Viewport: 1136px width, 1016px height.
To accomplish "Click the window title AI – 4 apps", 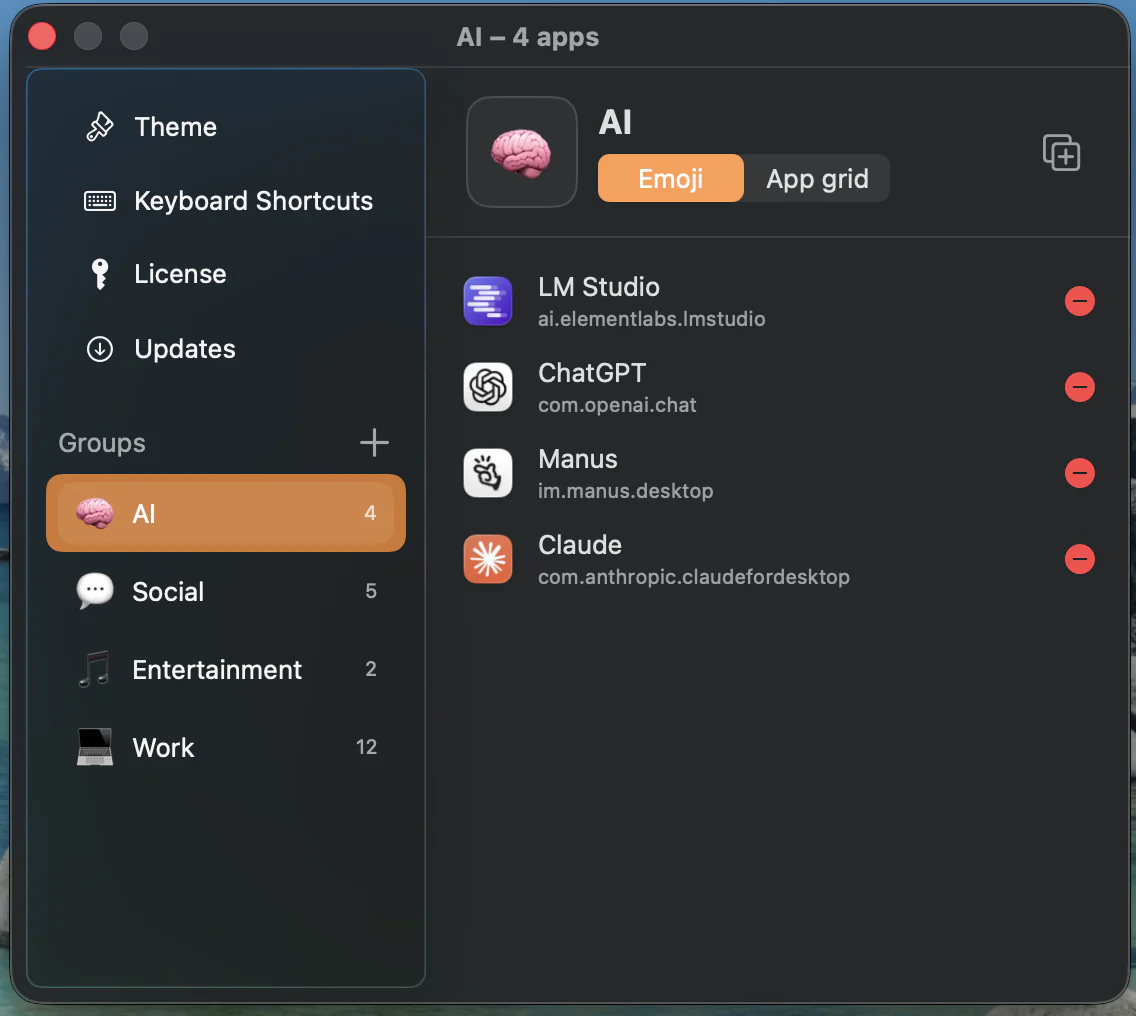I will 527,37.
